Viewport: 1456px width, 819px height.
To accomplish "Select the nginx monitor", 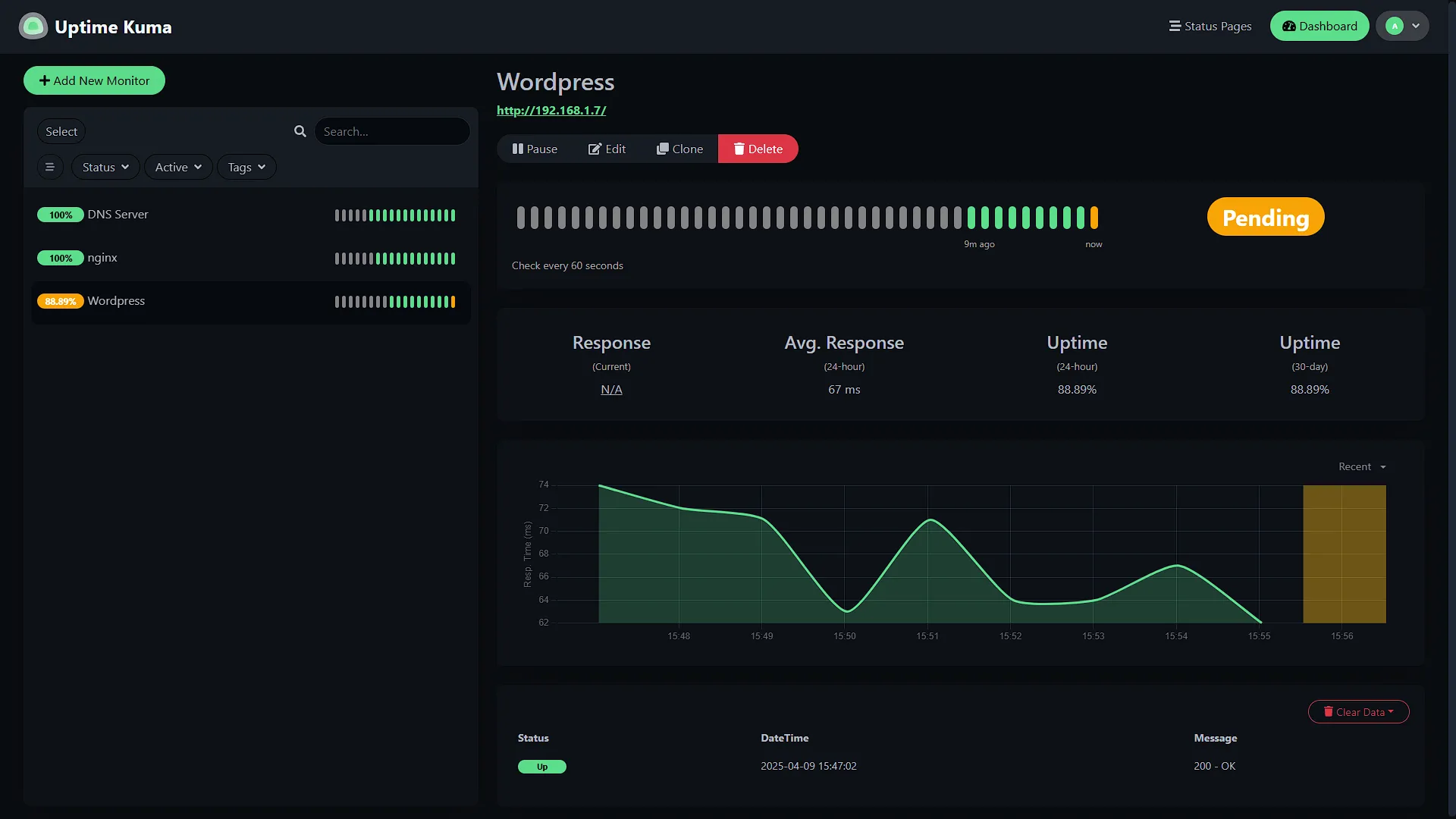I will coord(250,258).
